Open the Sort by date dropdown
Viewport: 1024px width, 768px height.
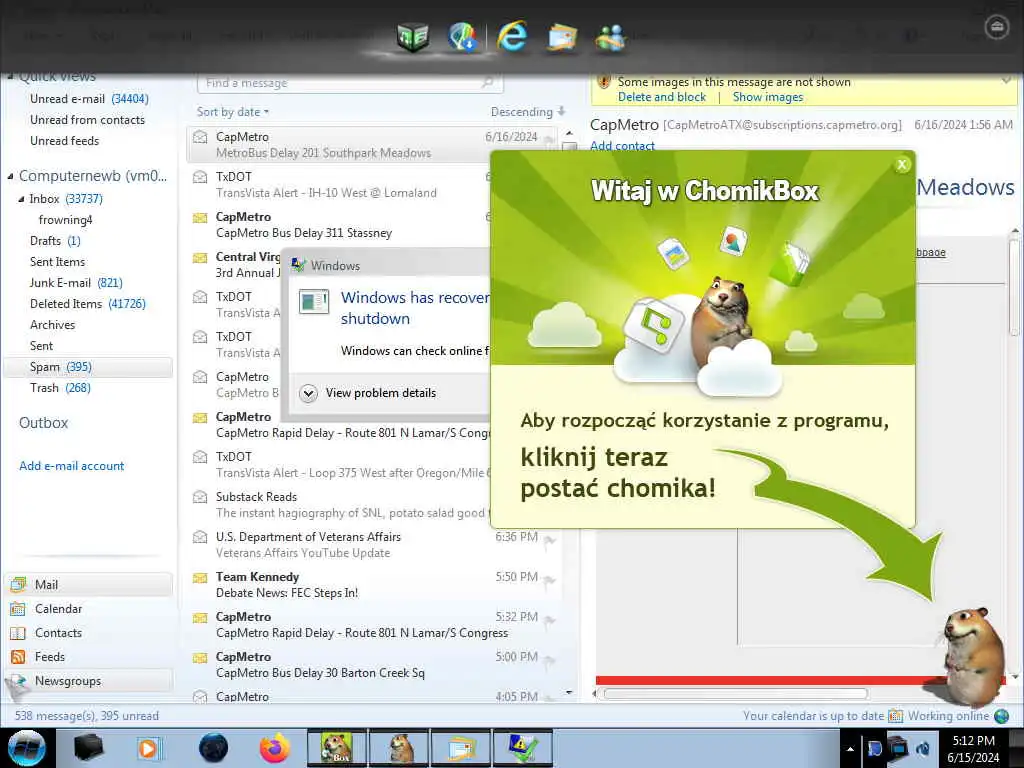[232, 112]
